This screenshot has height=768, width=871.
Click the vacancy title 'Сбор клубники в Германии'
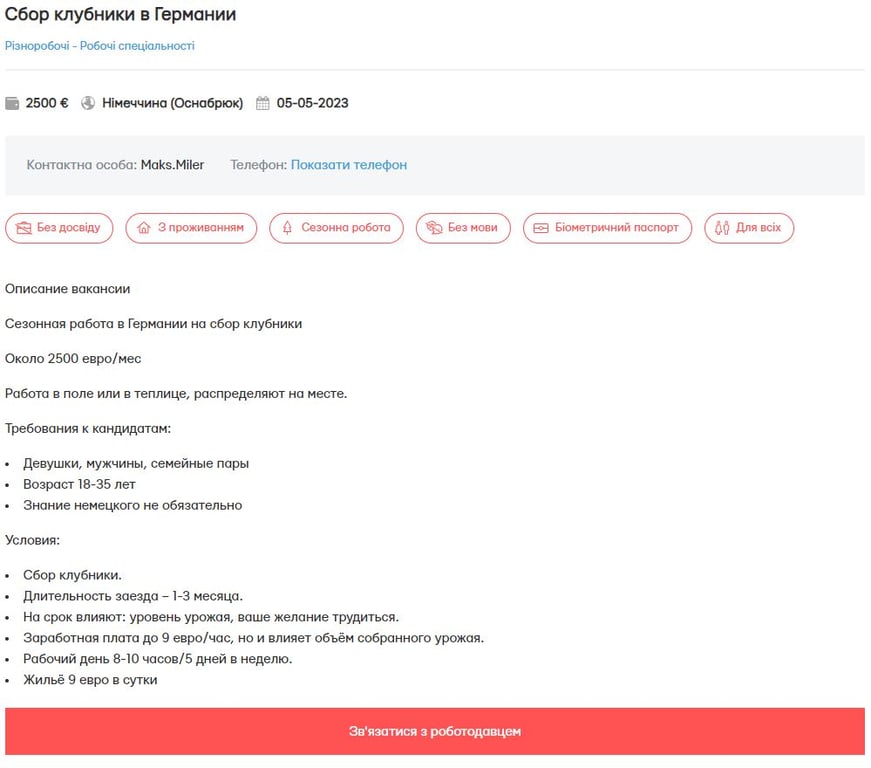point(122,14)
